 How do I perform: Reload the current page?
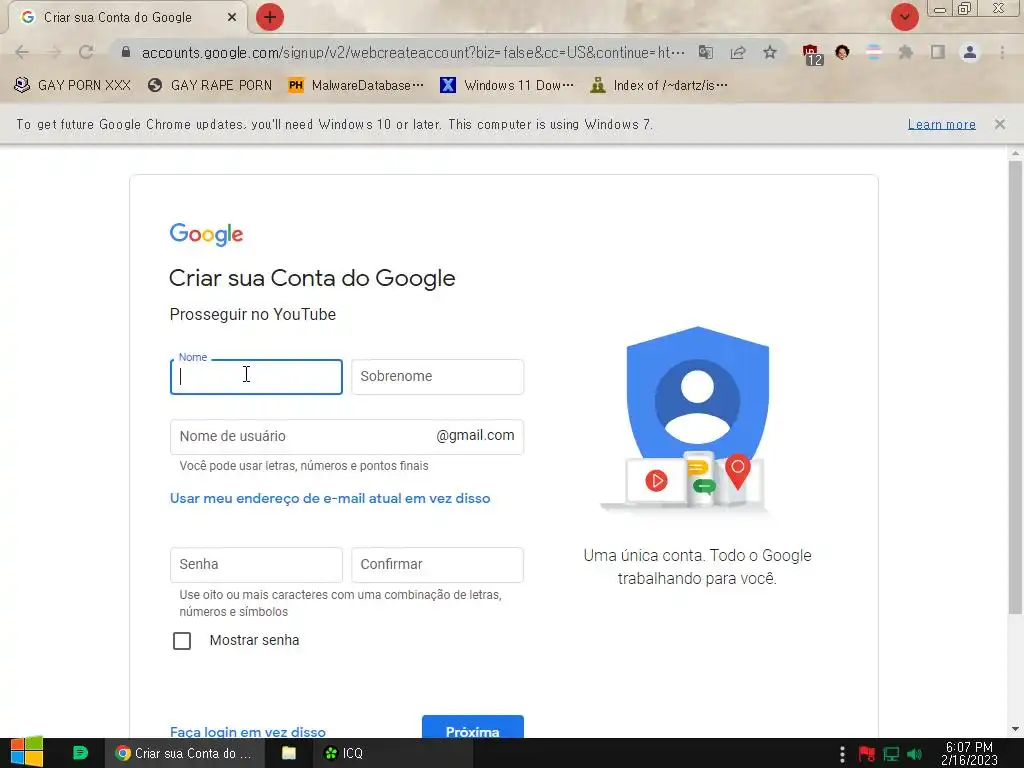pyautogui.click(x=86, y=52)
